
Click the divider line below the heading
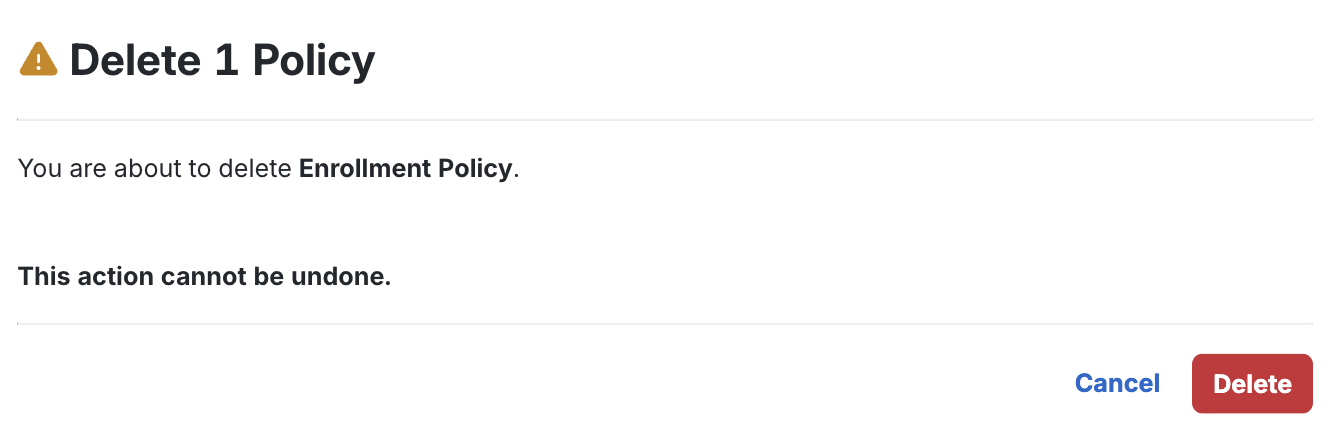click(665, 120)
